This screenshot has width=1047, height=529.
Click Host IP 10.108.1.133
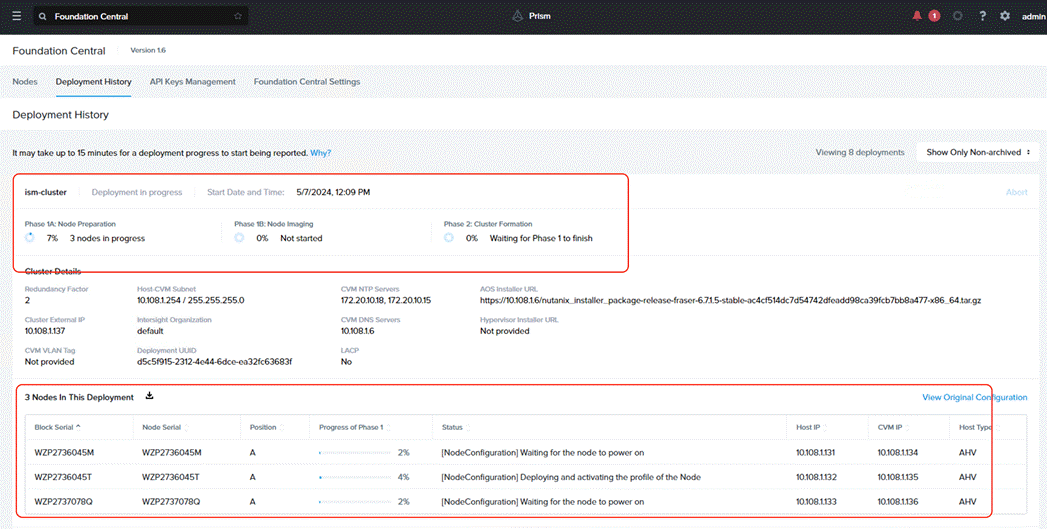[816, 502]
